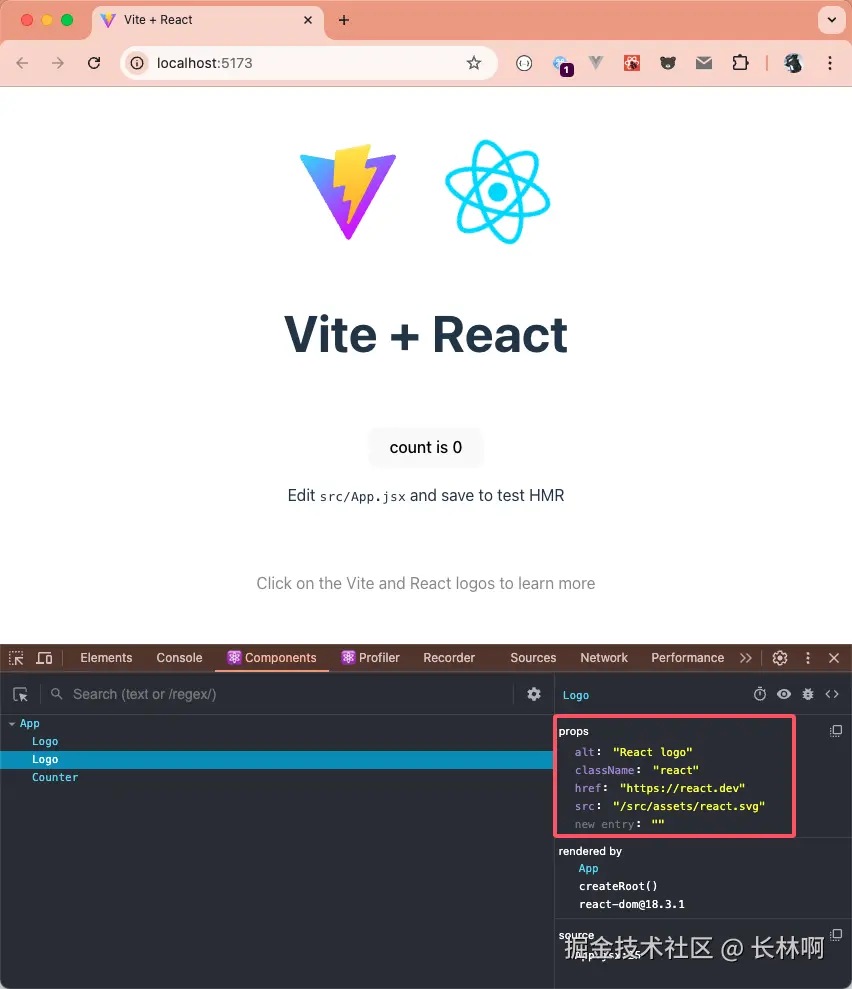
Task: Click the suspend component stopwatch icon
Action: (x=760, y=694)
